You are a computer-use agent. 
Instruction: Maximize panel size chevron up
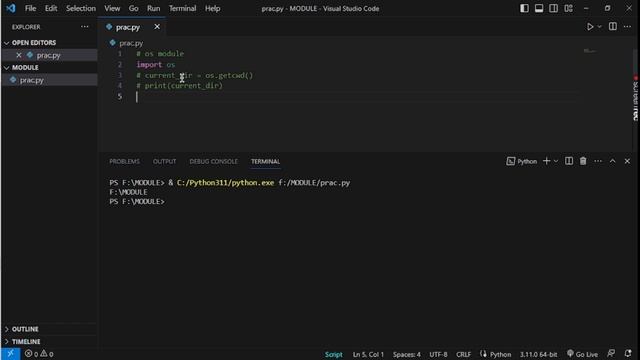coord(613,161)
